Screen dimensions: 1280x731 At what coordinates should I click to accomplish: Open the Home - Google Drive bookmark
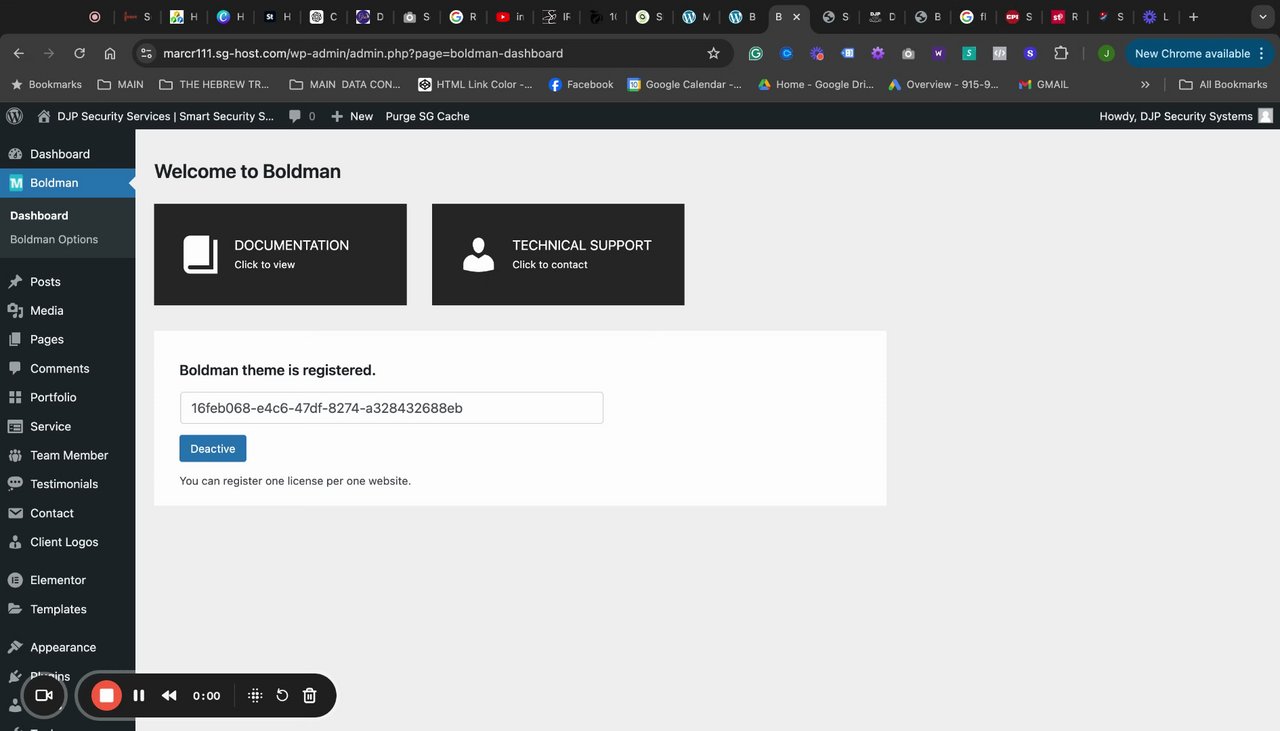[816, 85]
